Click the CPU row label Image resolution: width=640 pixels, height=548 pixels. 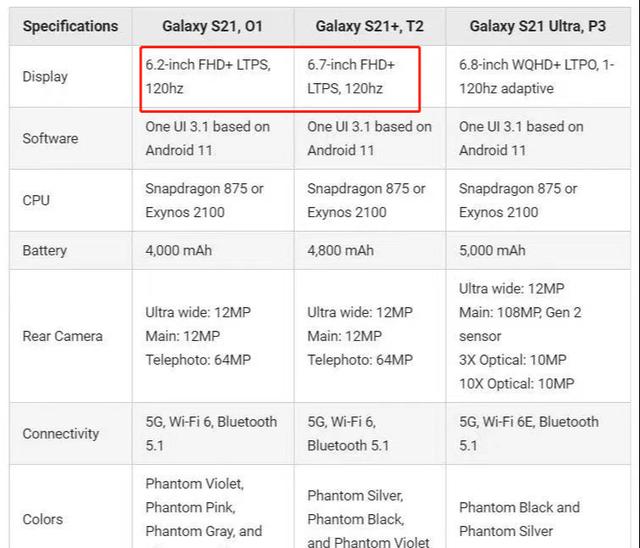pyautogui.click(x=36, y=200)
